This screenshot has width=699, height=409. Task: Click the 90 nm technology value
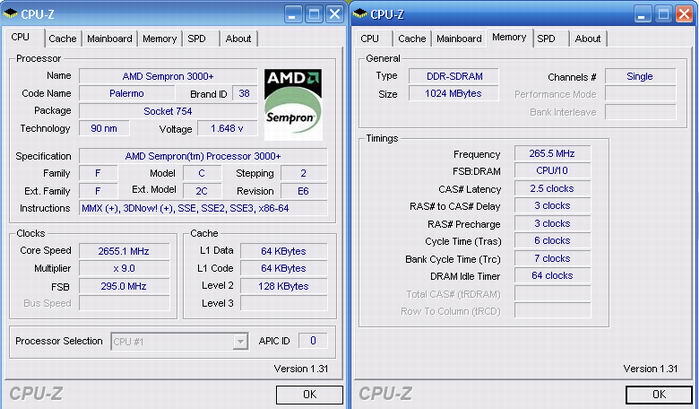104,128
